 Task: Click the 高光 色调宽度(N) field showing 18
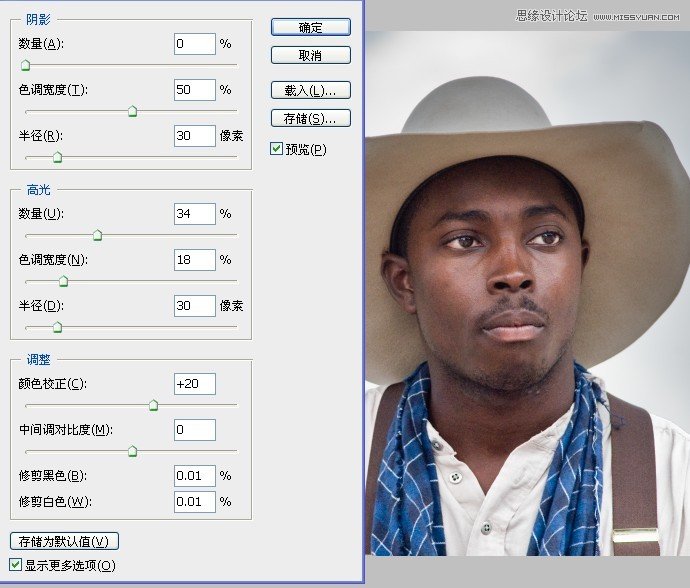pyautogui.click(x=195, y=260)
